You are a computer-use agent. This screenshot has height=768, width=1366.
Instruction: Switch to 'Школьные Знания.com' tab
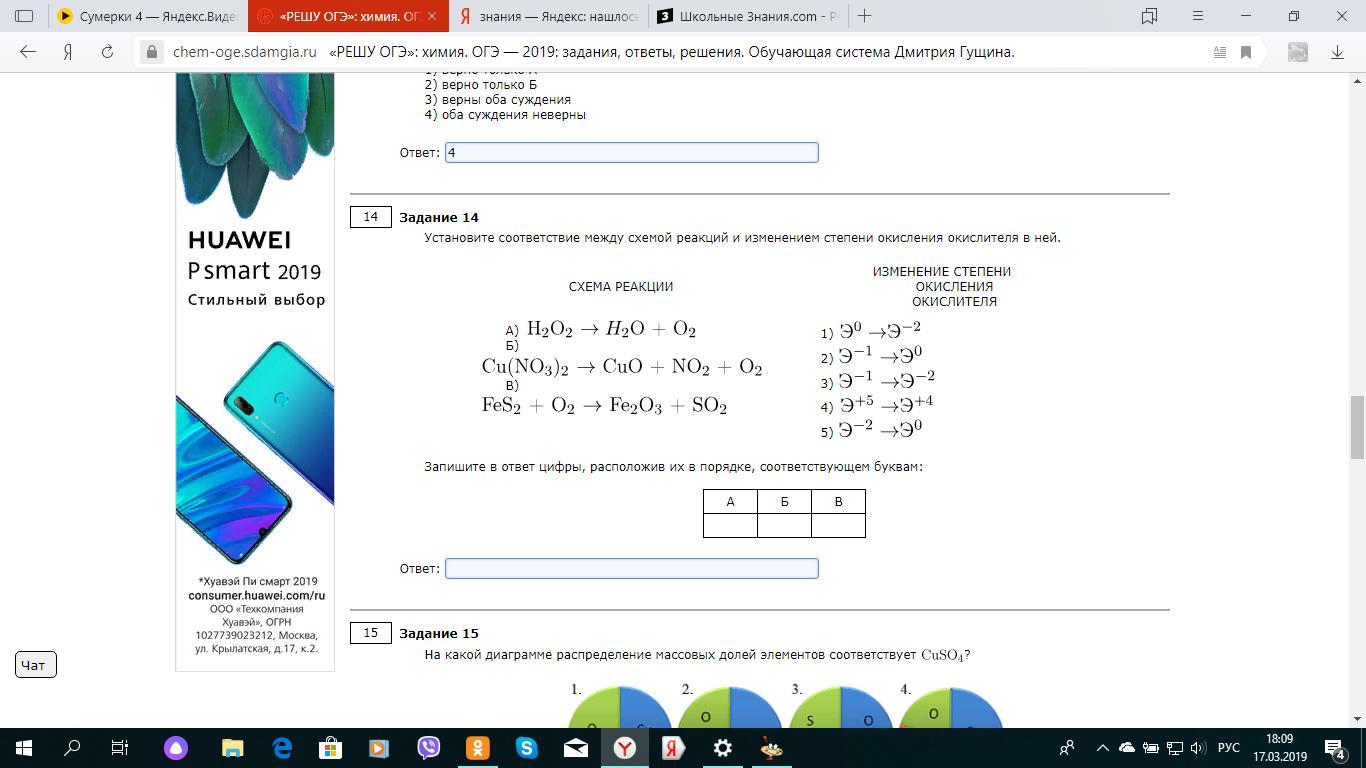pos(748,16)
